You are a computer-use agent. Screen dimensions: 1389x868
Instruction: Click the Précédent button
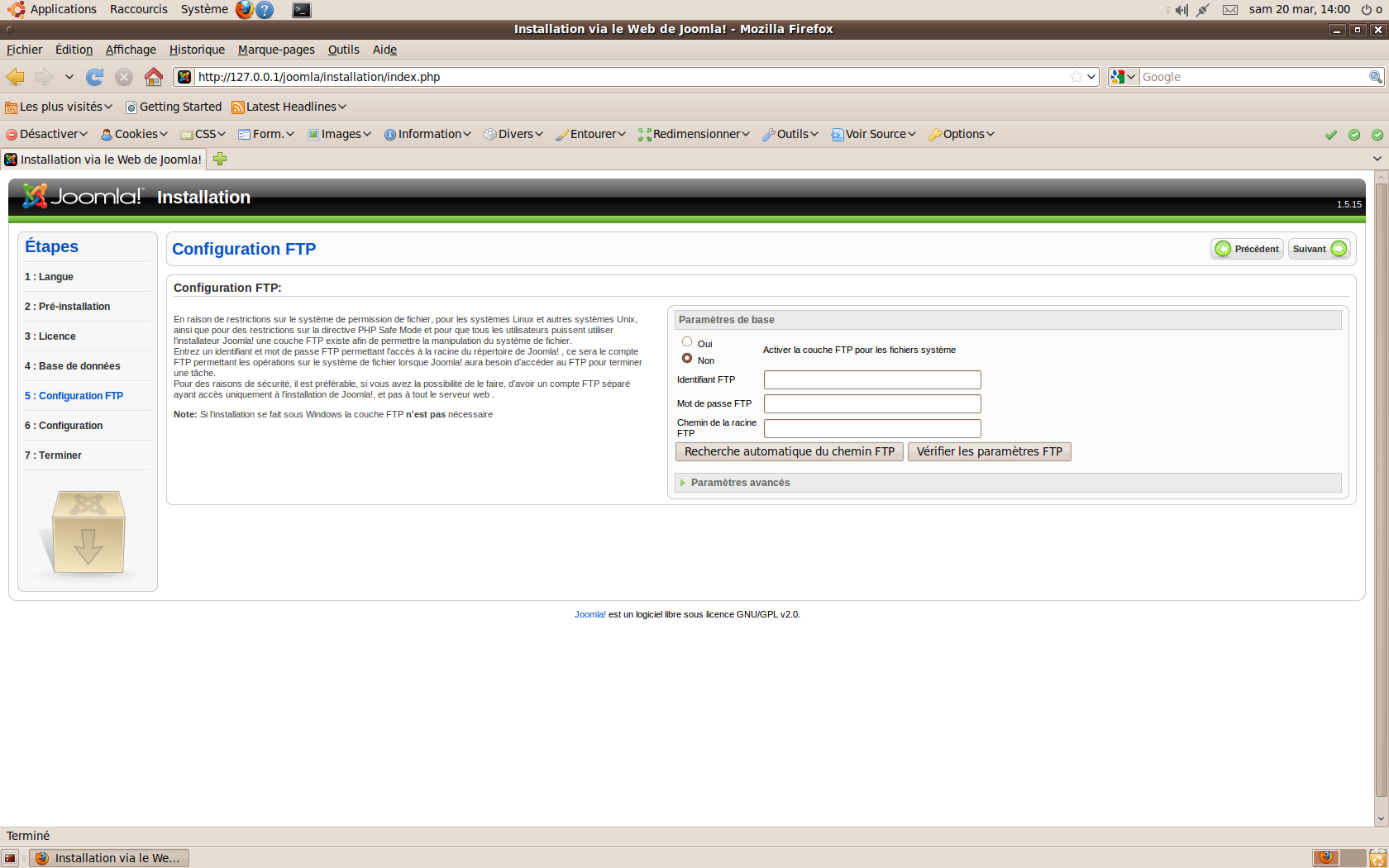tap(1247, 249)
